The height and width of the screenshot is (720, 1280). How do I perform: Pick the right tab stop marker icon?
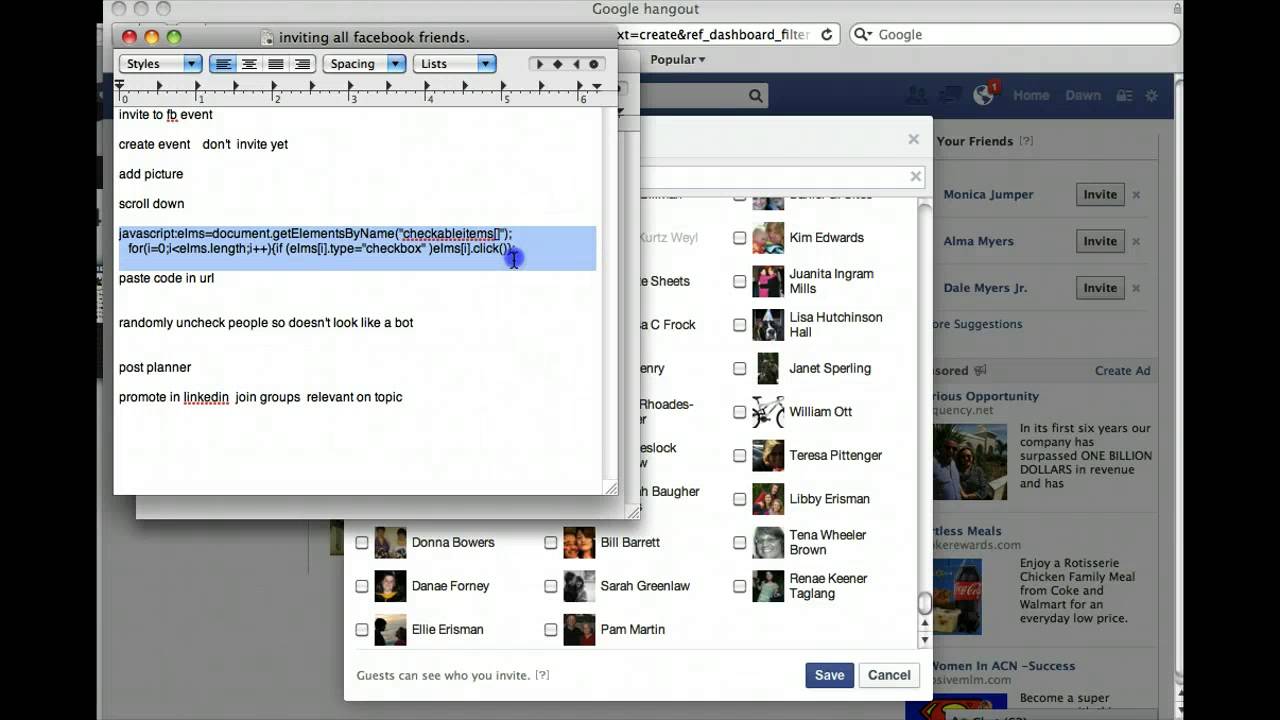point(576,64)
